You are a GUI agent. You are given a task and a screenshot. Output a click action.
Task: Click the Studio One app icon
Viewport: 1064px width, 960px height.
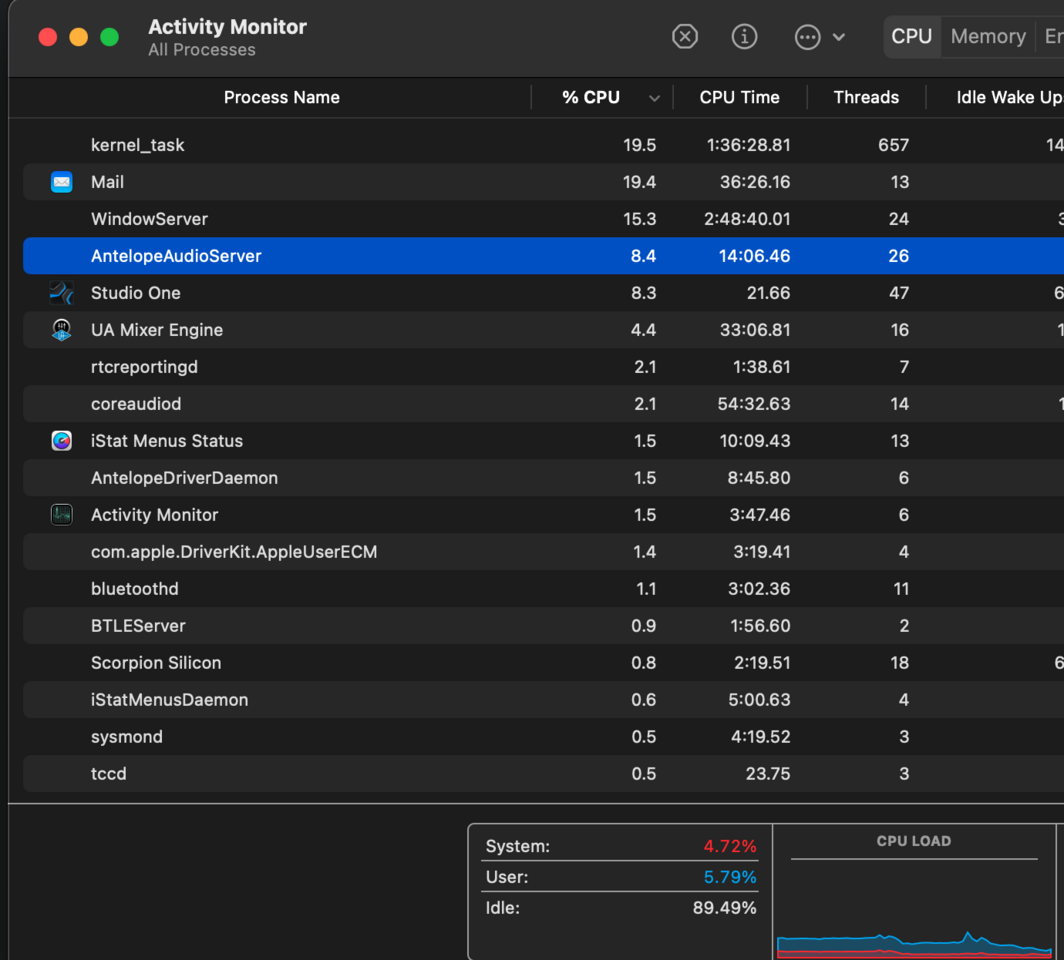click(x=62, y=293)
